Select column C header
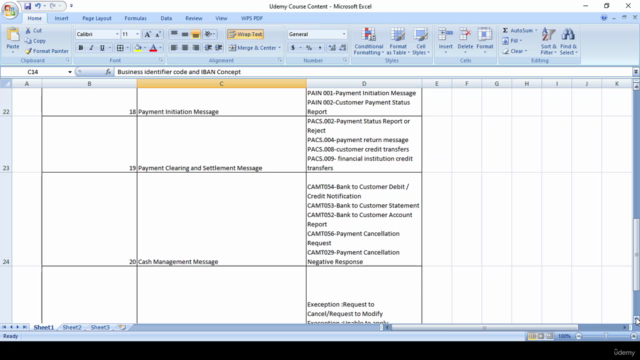Screen dimensions: 640x360 [x=222, y=84]
